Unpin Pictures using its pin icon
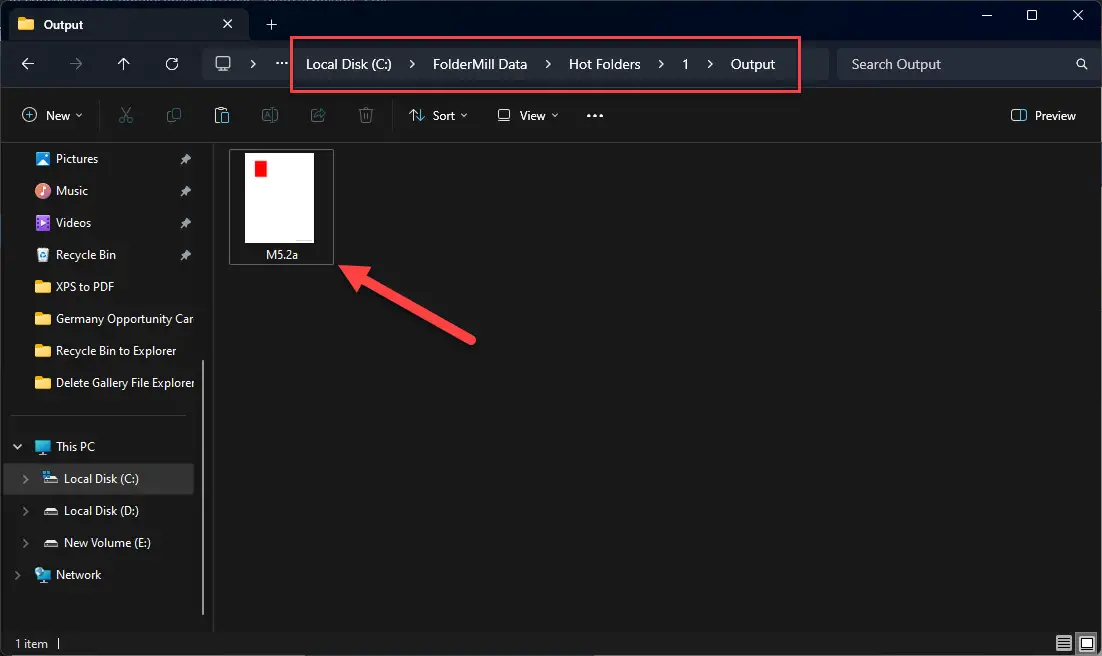This screenshot has width=1102, height=656. coord(186,159)
